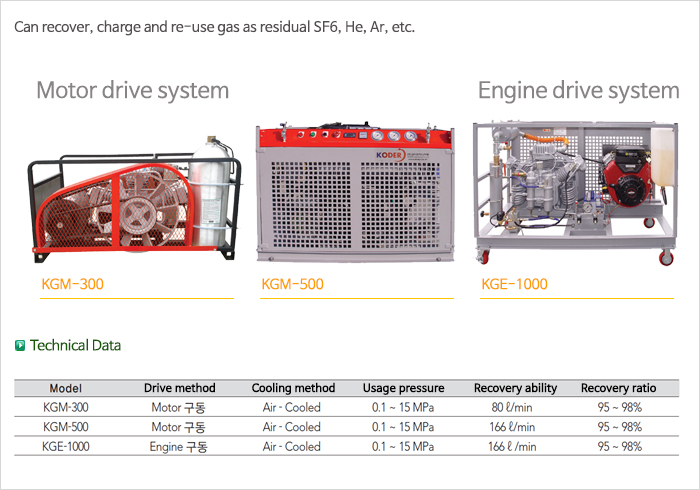Click 95 ~ 98% in the KGE-1000 row
The image size is (700, 490).
click(x=620, y=447)
